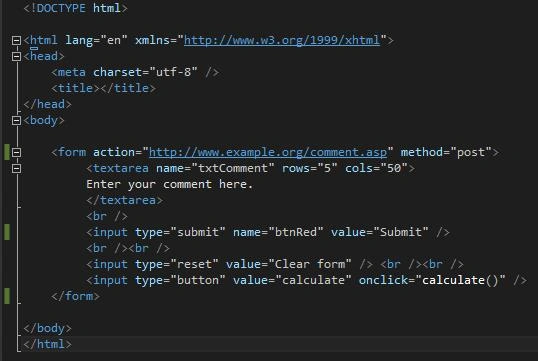The height and width of the screenshot is (361, 538).
Task: Select the btnRed name attribute value
Action: pos(296,232)
